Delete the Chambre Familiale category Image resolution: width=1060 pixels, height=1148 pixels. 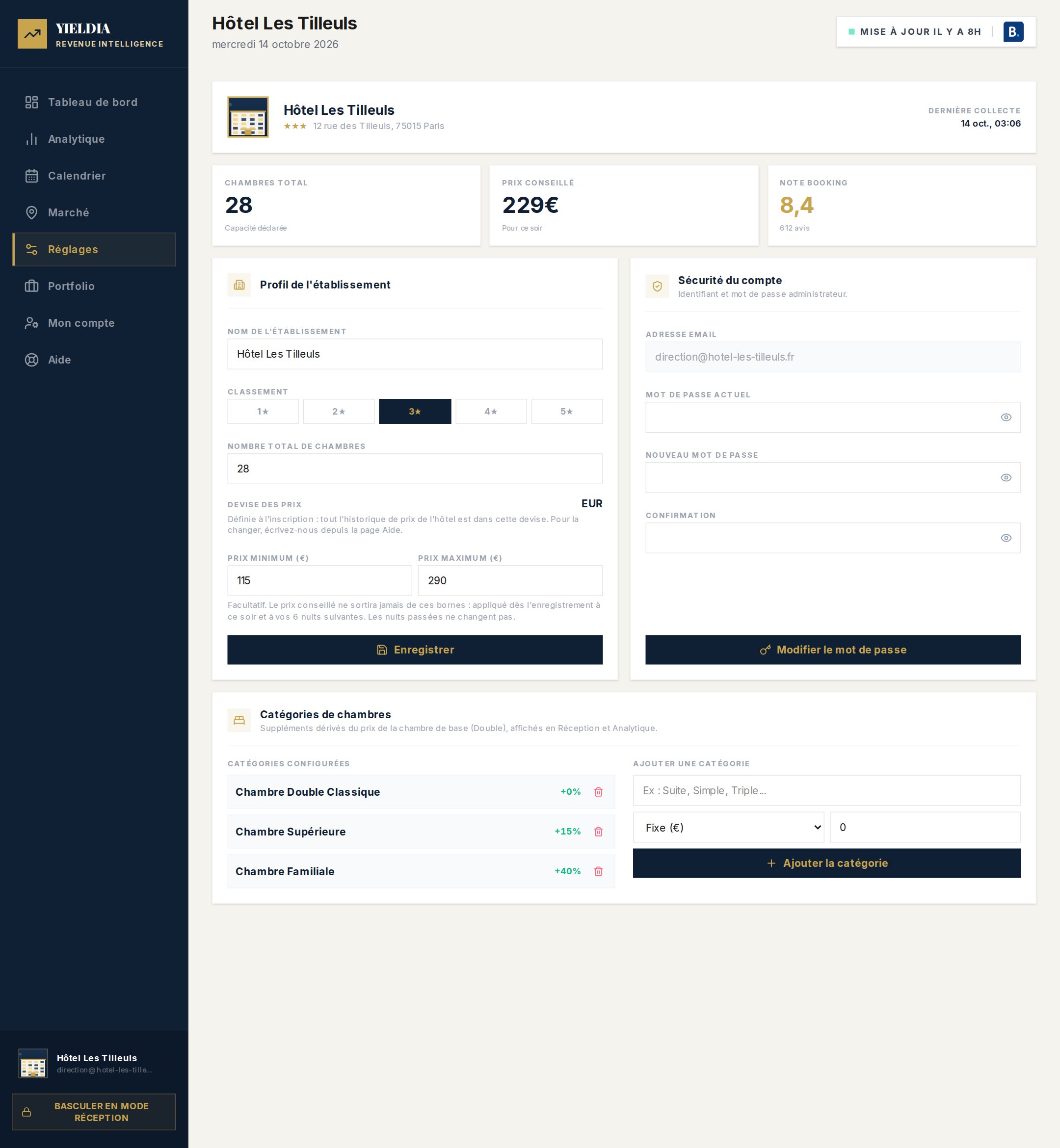[598, 871]
